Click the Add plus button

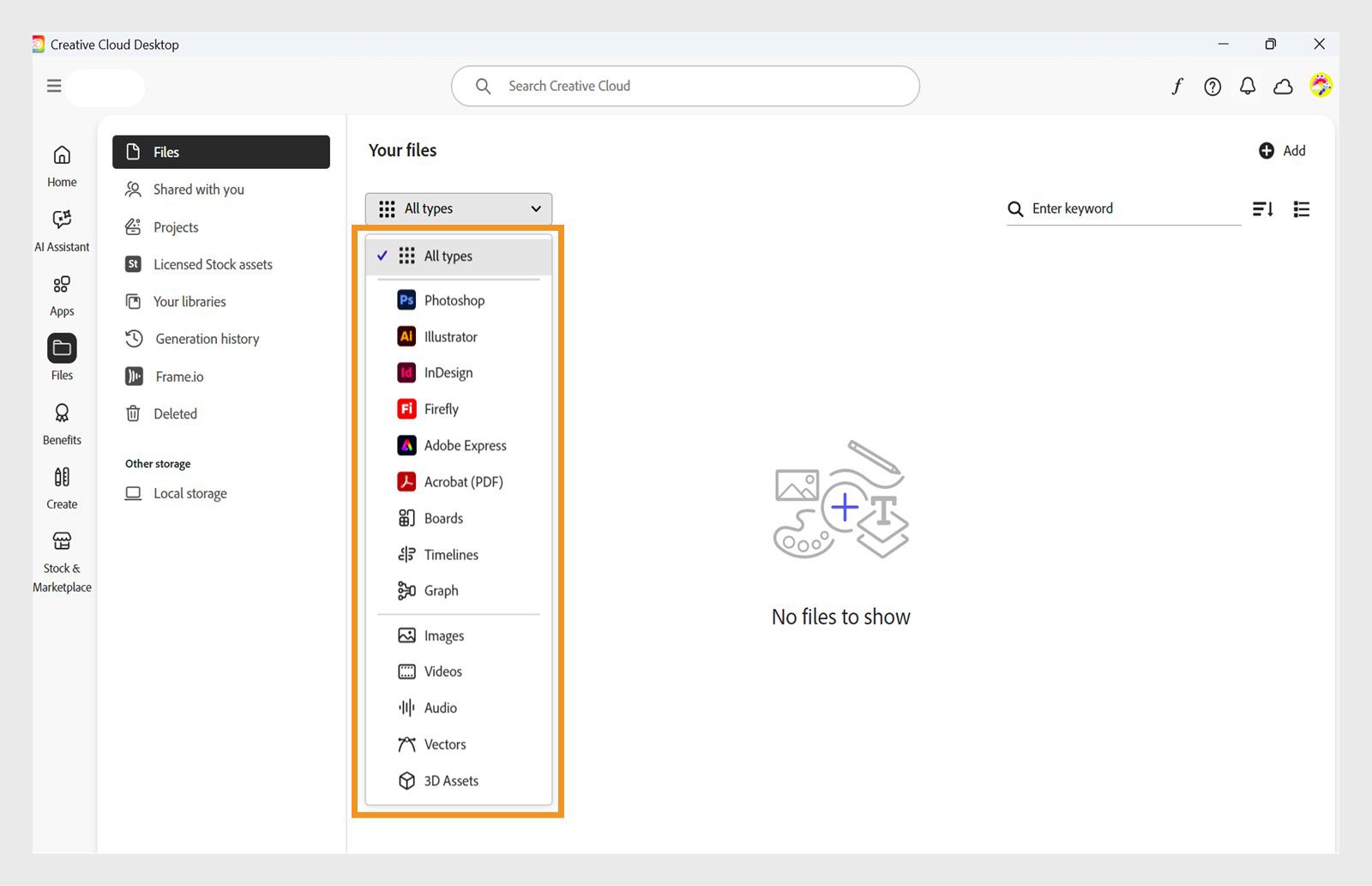point(1282,151)
